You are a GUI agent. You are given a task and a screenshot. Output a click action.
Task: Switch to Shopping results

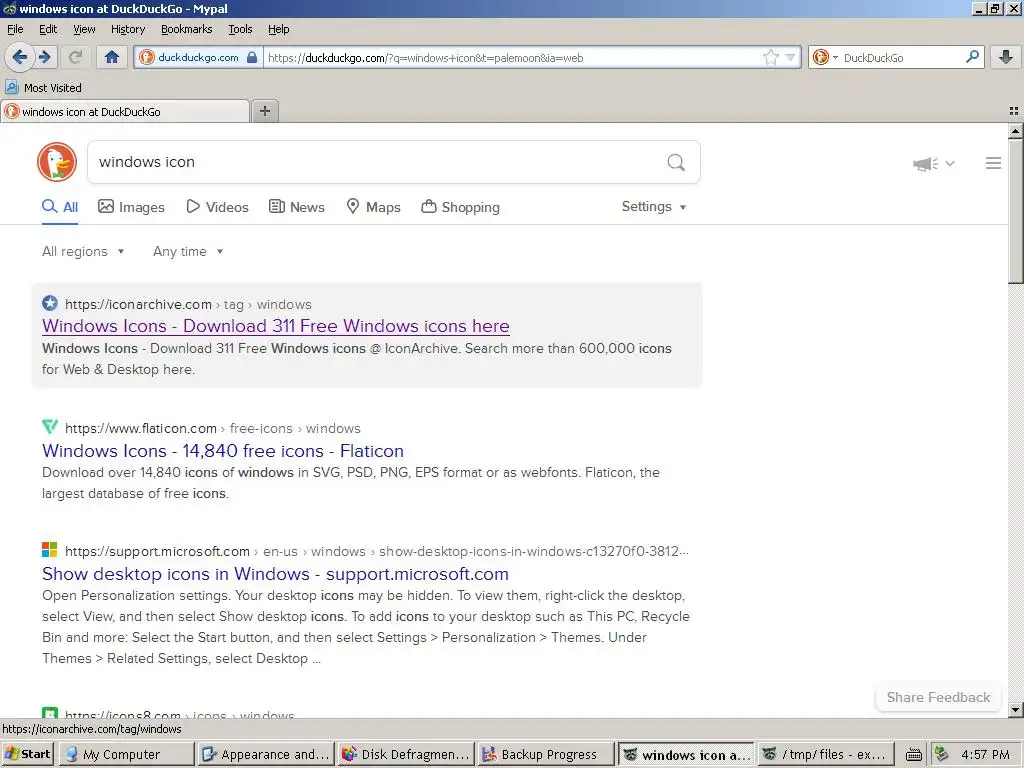click(x=460, y=207)
